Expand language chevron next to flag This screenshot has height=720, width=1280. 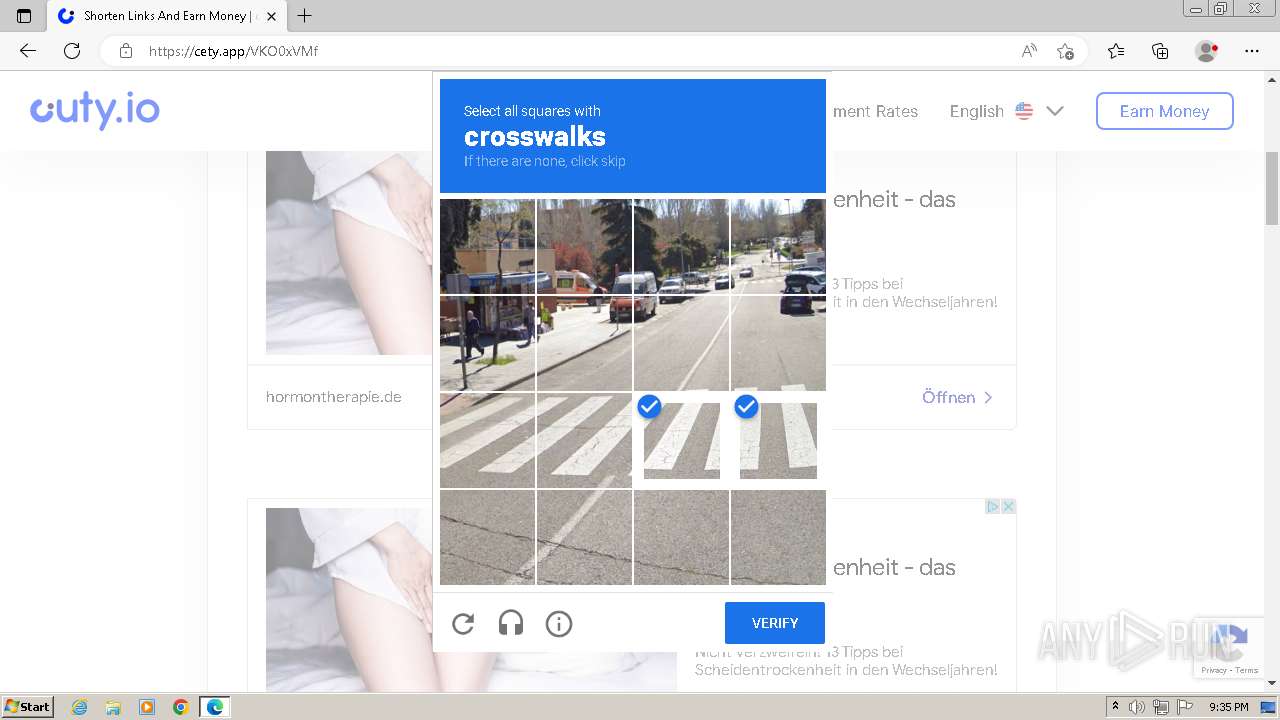click(x=1054, y=111)
